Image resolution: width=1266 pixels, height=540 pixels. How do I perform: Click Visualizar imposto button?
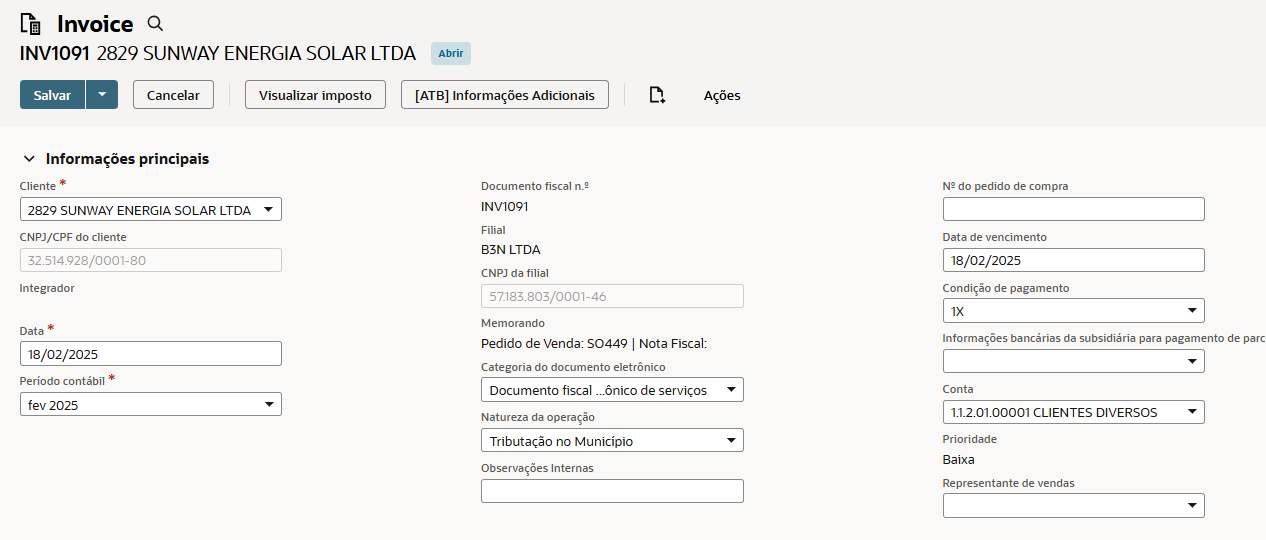pyautogui.click(x=315, y=95)
